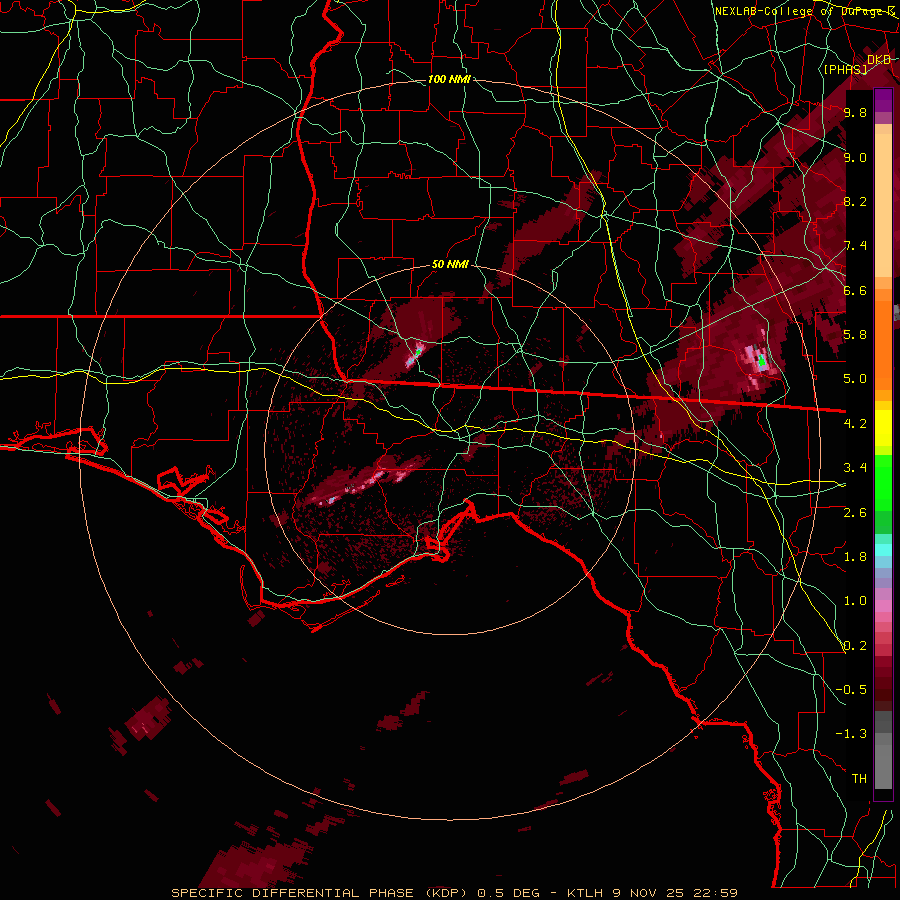Click the cyan band in the color bar
The height and width of the screenshot is (900, 900).
[x=883, y=550]
